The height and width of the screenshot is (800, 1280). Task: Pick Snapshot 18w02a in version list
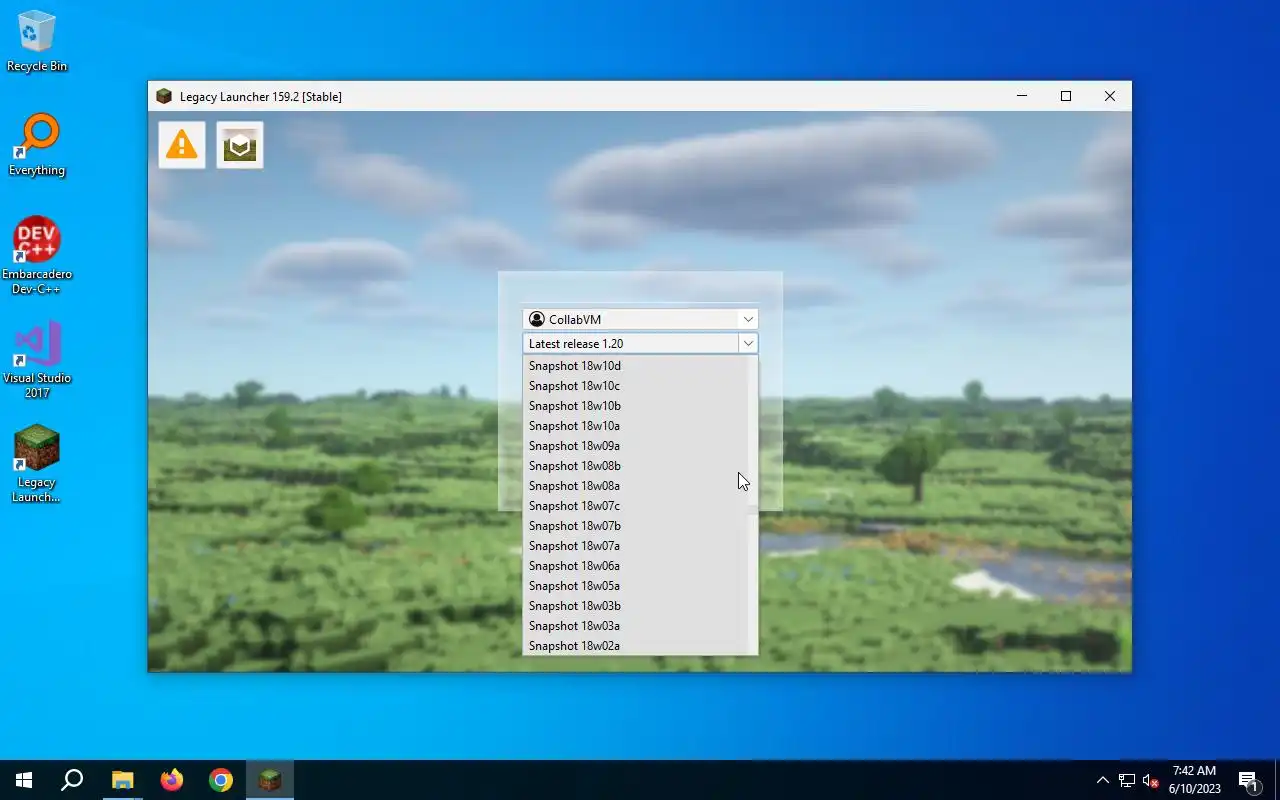point(635,646)
